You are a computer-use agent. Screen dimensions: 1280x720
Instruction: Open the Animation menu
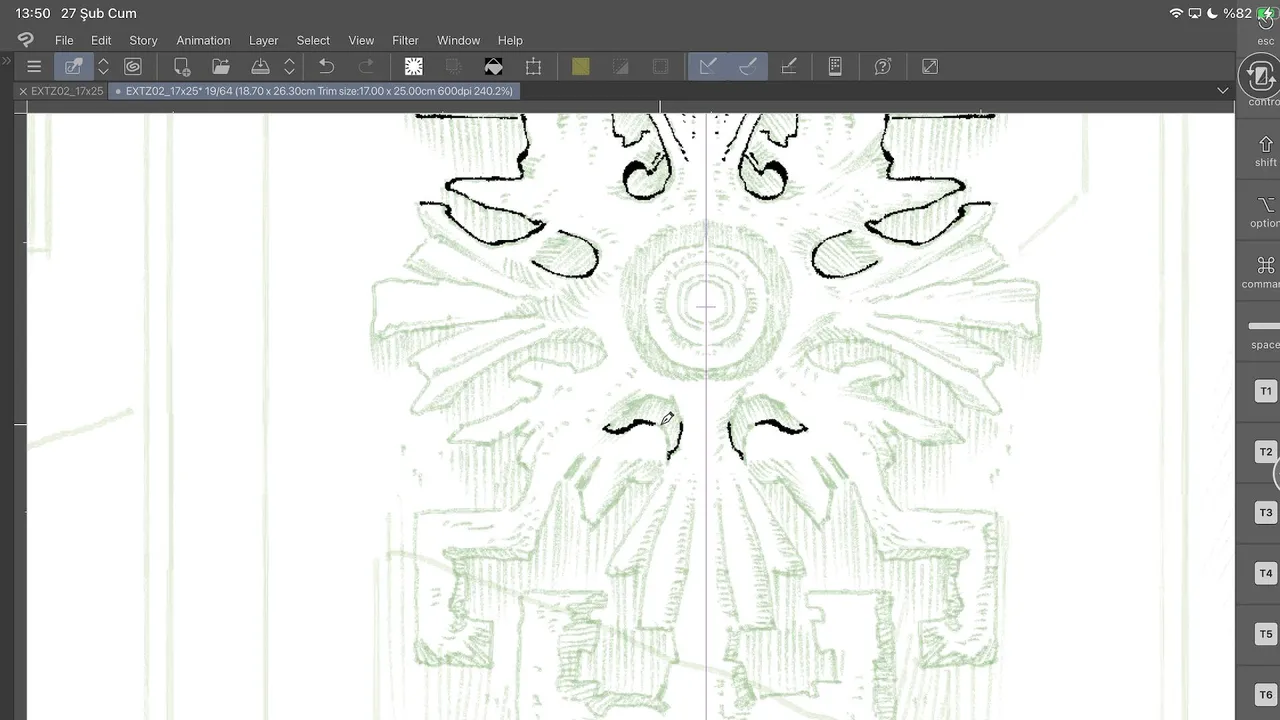(x=203, y=40)
